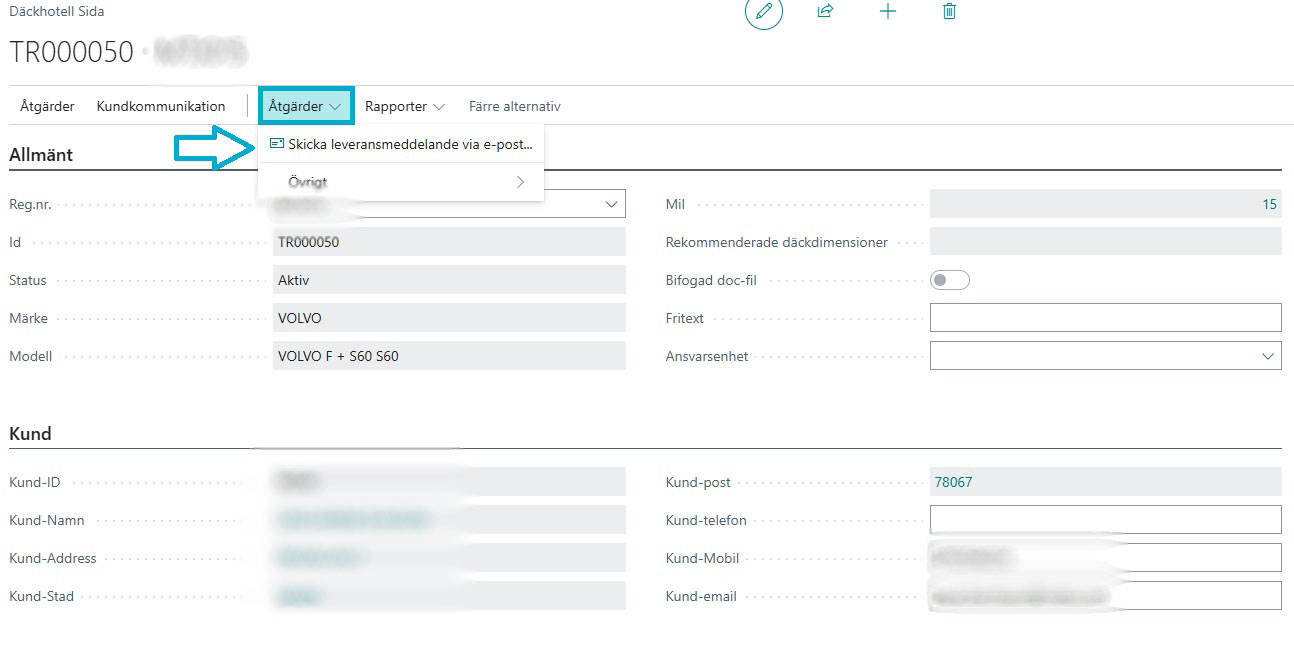Open Kund-post link 78067

953,482
